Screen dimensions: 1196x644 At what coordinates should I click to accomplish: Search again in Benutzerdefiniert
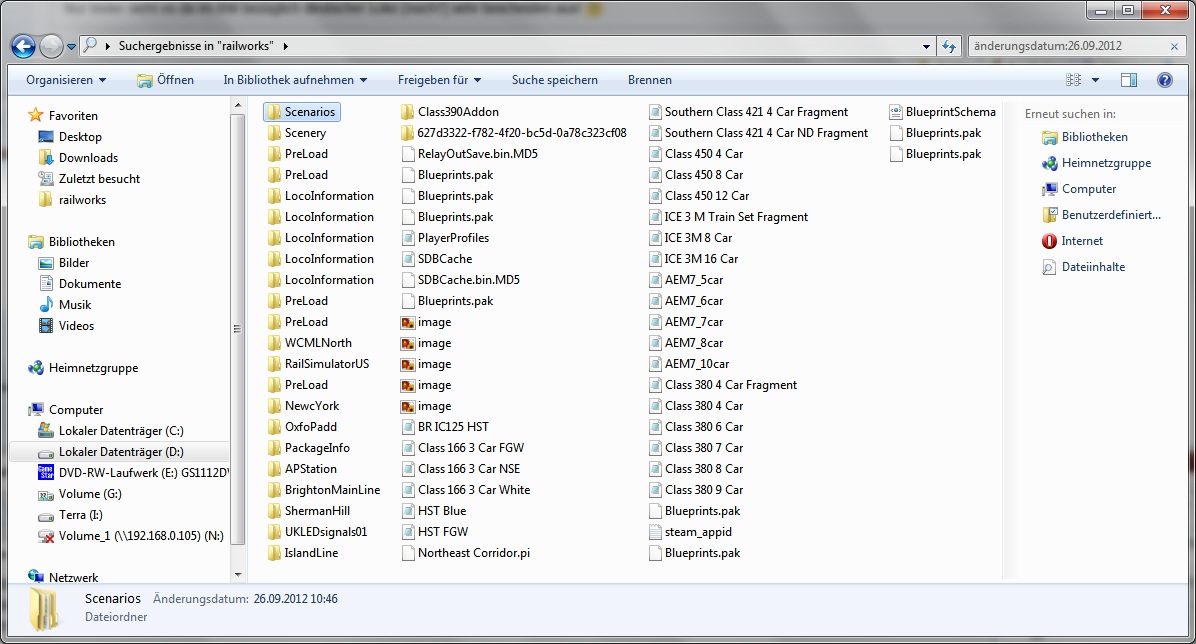point(1111,215)
